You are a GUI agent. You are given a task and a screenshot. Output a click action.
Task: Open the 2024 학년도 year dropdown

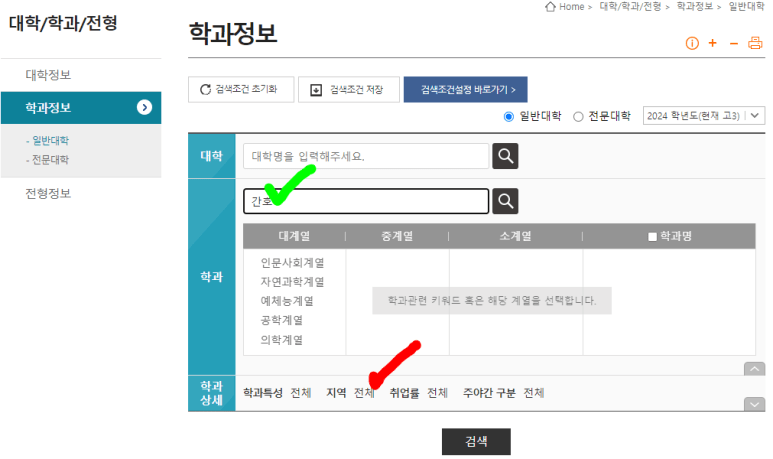(x=703, y=116)
